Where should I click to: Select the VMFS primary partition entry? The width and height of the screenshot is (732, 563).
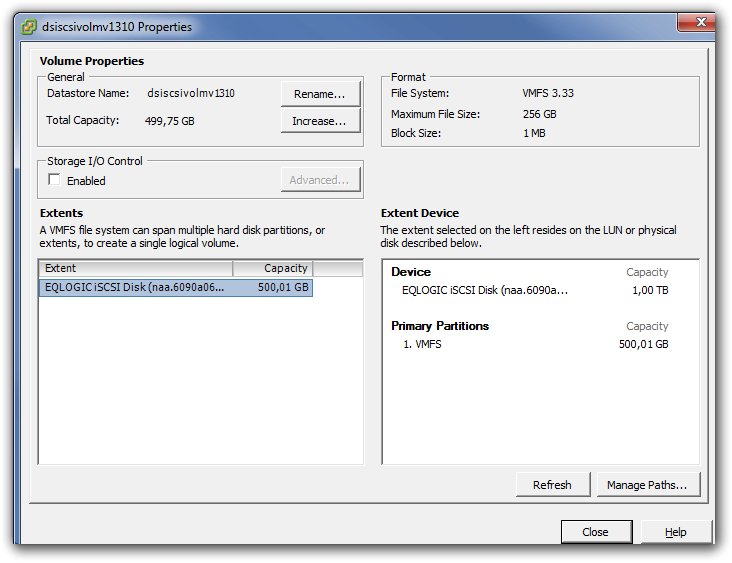coord(428,344)
